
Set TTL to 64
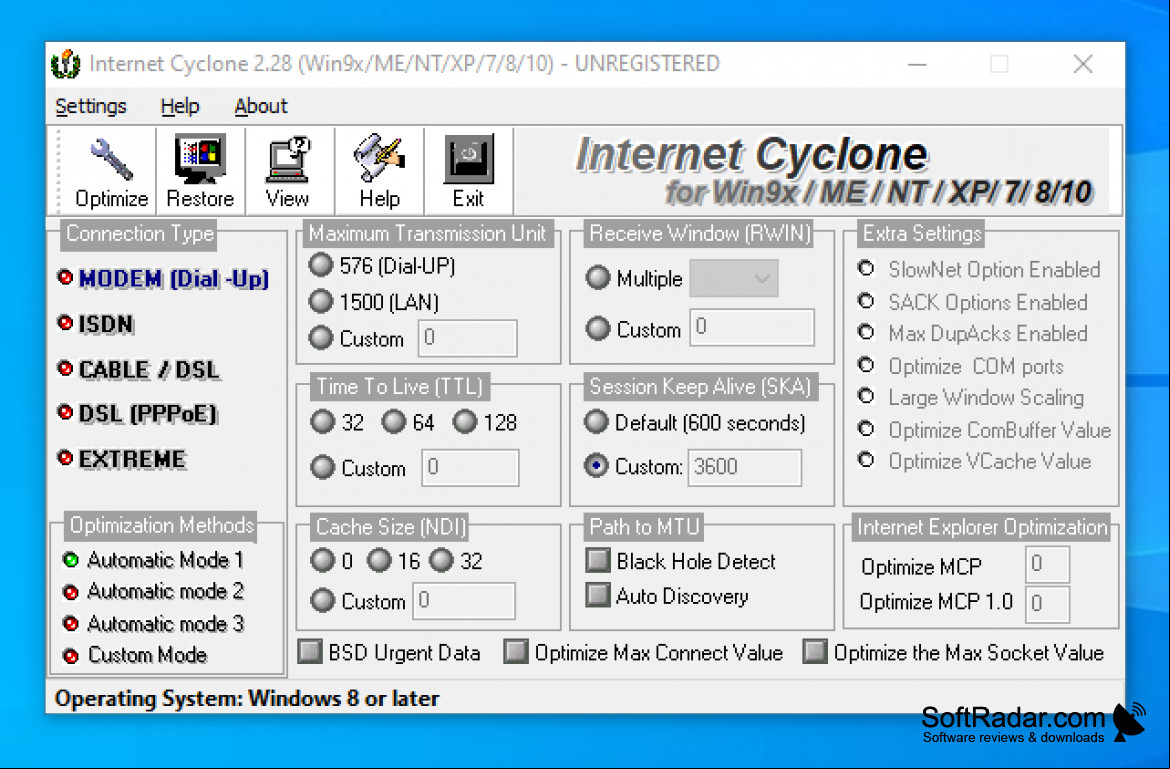408,422
